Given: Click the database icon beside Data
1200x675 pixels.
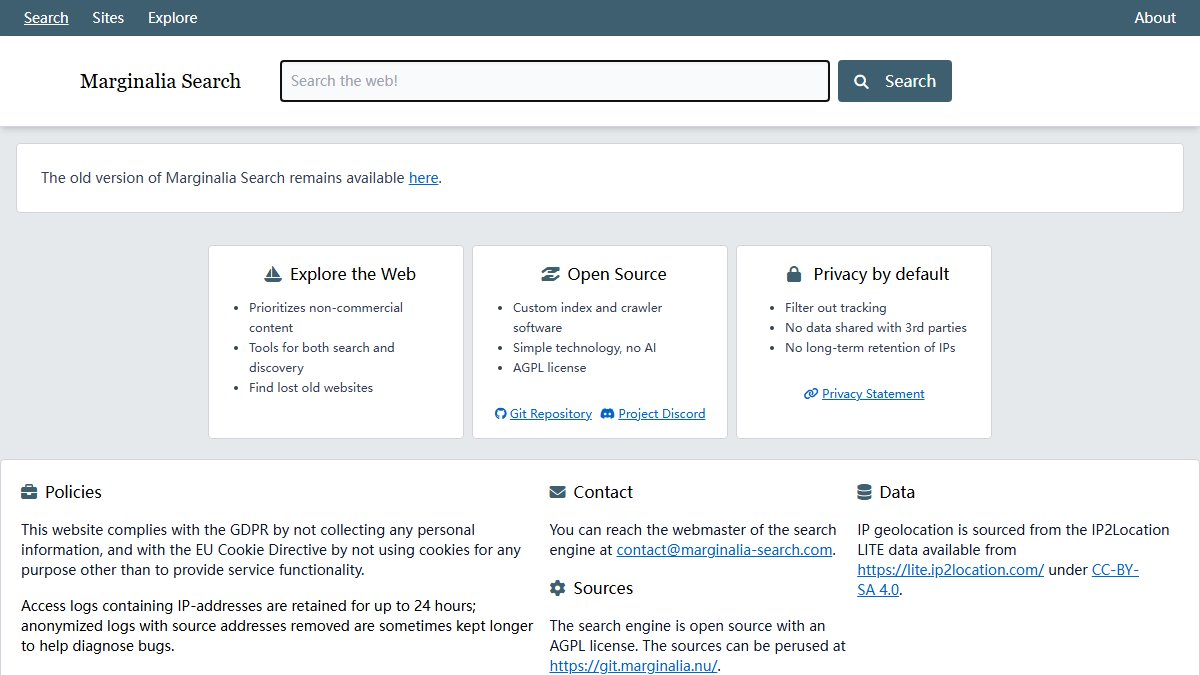Looking at the screenshot, I should (x=865, y=492).
